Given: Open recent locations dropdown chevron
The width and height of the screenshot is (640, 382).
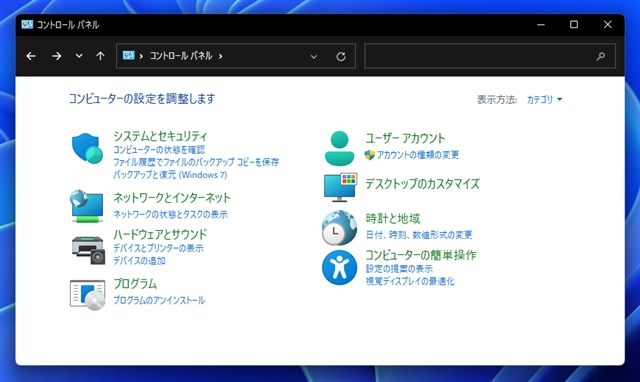Looking at the screenshot, I should tap(79, 56).
